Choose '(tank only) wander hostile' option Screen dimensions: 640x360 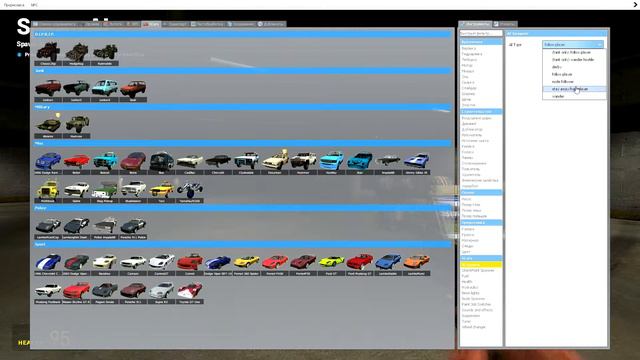tap(573, 60)
